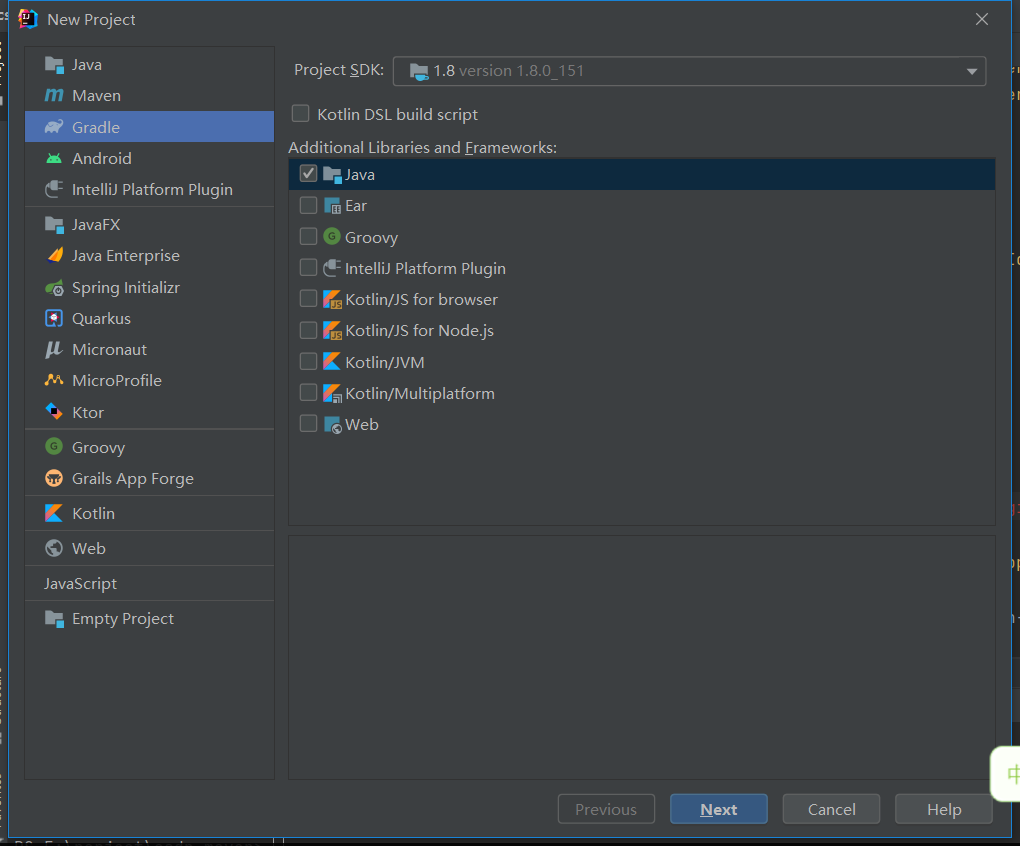Select Java Enterprise project type
The height and width of the screenshot is (846, 1020).
coord(149,256)
